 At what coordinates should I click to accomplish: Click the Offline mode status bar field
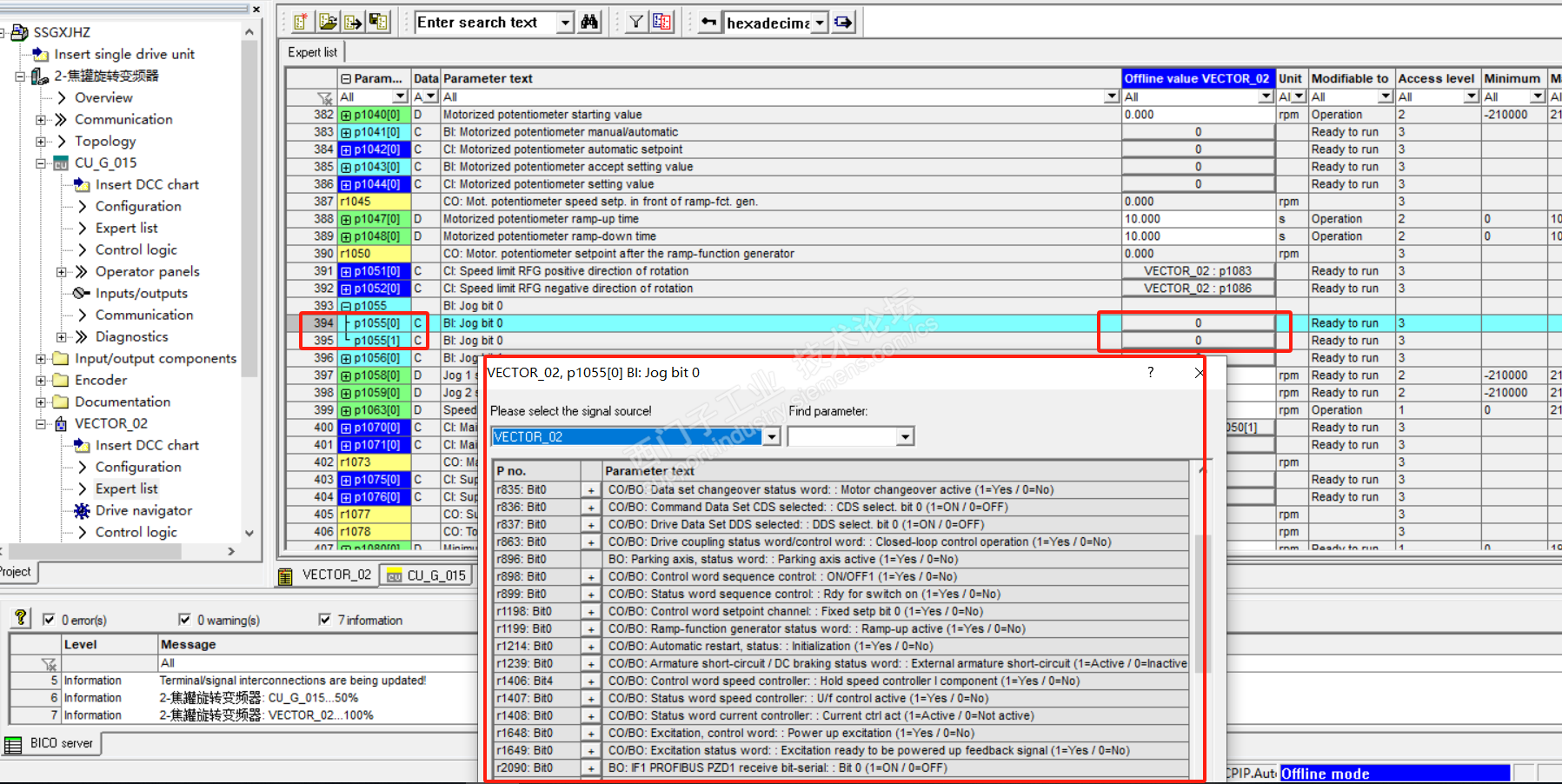(1394, 774)
